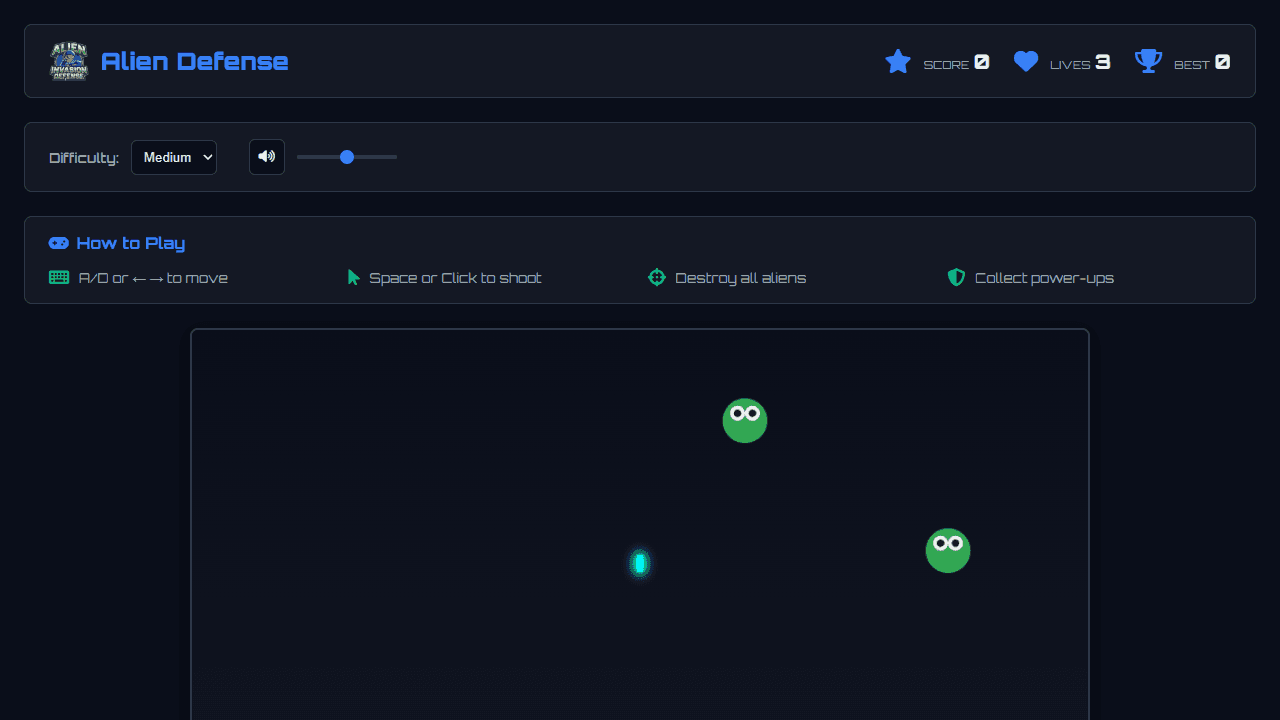The height and width of the screenshot is (720, 1280).
Task: Click the cursor icon beside shoot instructions
Action: click(353, 277)
